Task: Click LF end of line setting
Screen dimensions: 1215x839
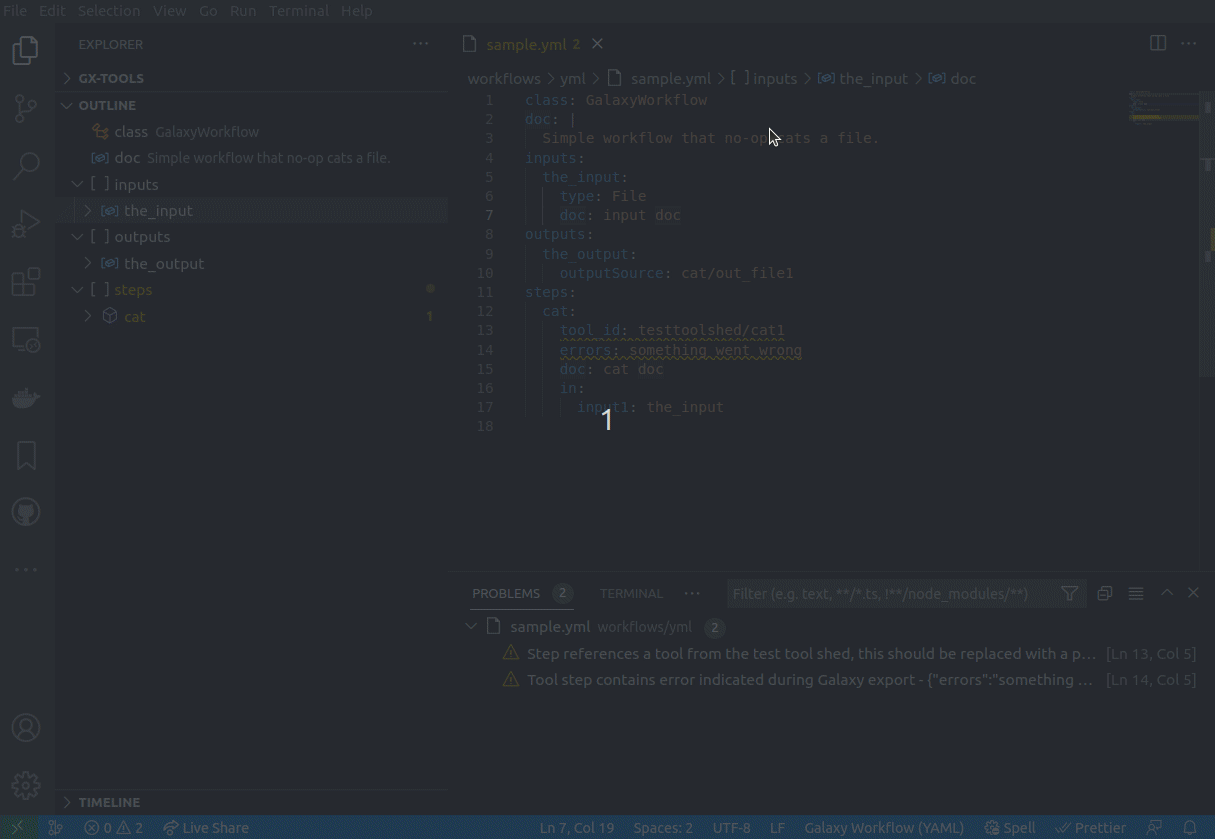Action: click(777, 828)
